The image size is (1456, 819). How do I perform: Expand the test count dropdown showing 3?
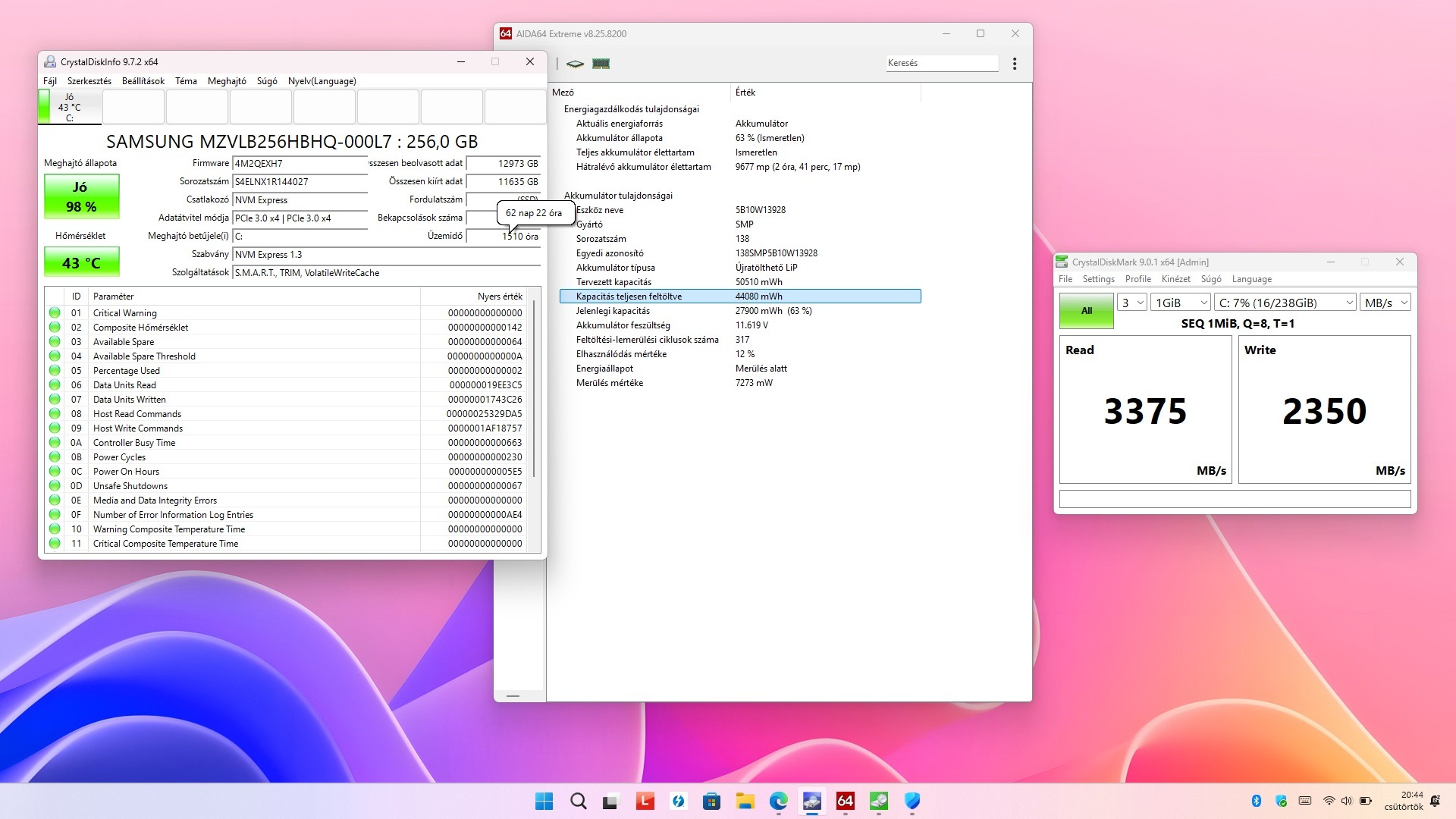pyautogui.click(x=1131, y=303)
